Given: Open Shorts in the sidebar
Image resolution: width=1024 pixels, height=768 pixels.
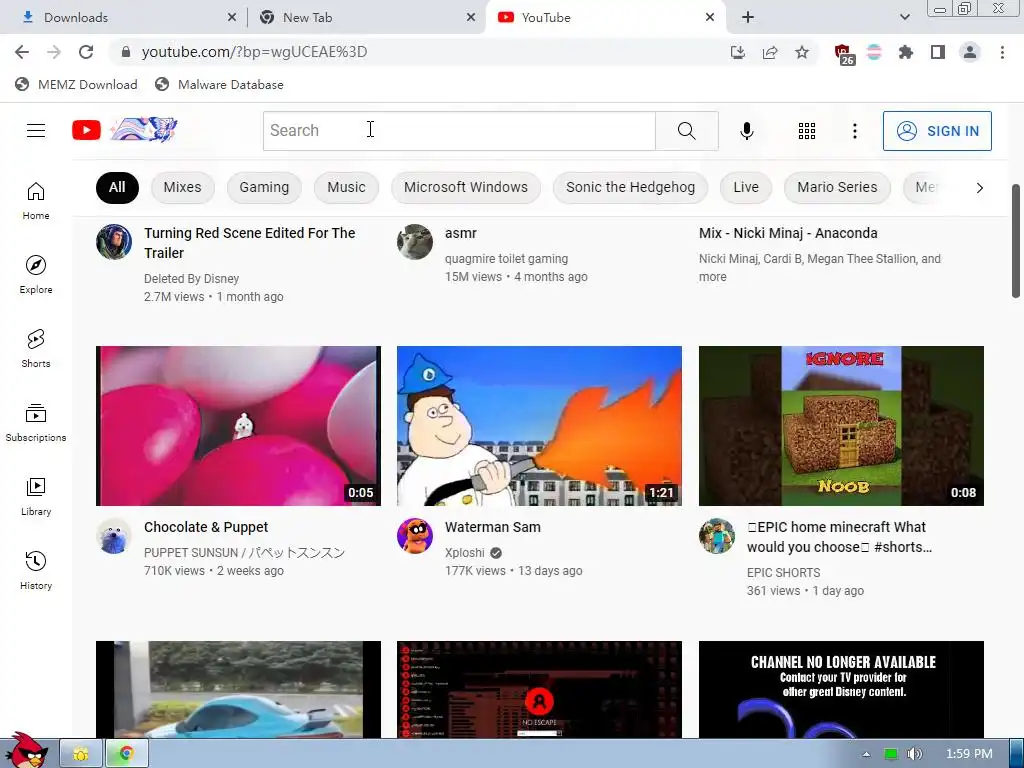Looking at the screenshot, I should coord(36,349).
